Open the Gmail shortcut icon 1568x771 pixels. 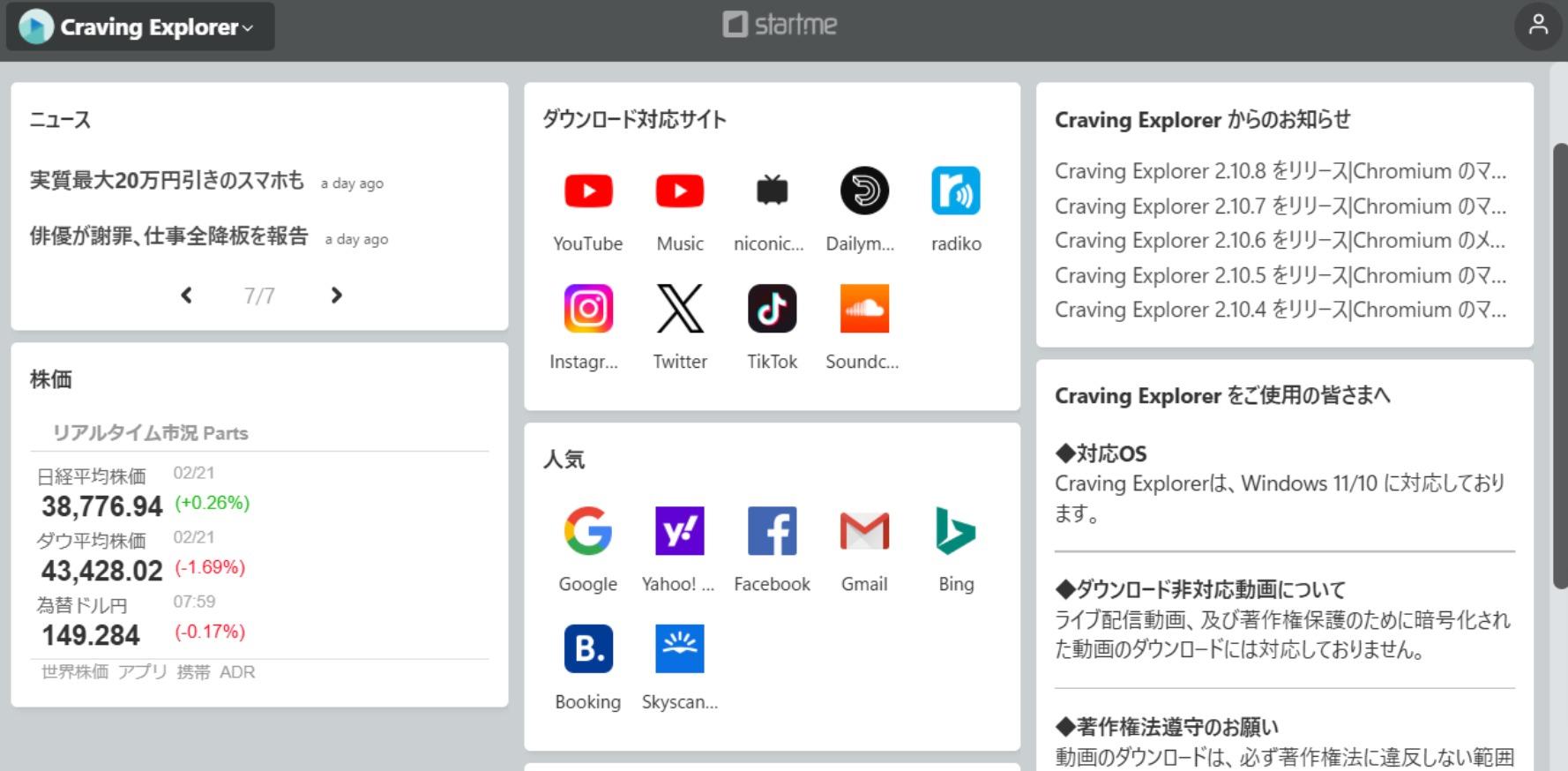pos(864,531)
